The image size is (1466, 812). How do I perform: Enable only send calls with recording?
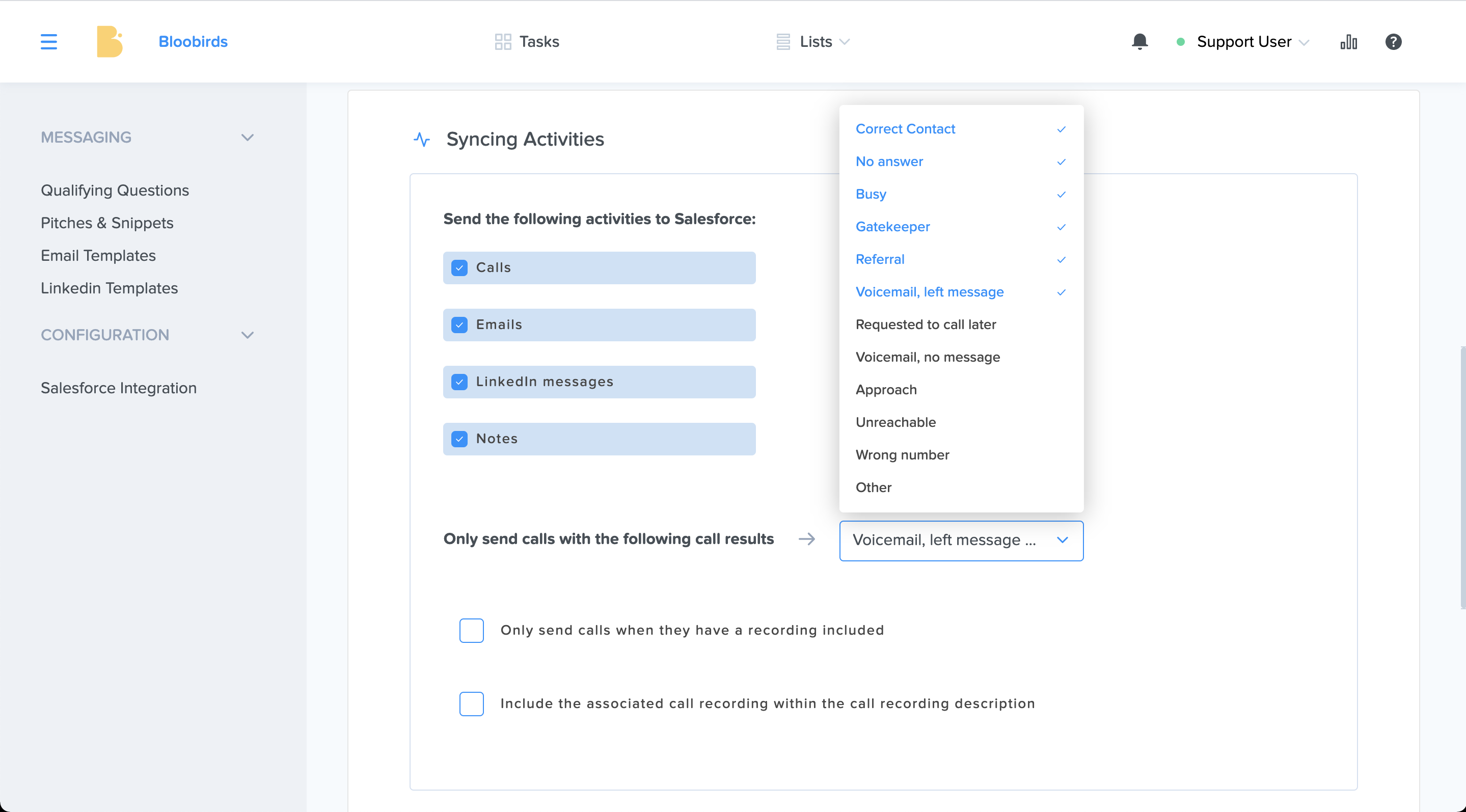(x=471, y=630)
